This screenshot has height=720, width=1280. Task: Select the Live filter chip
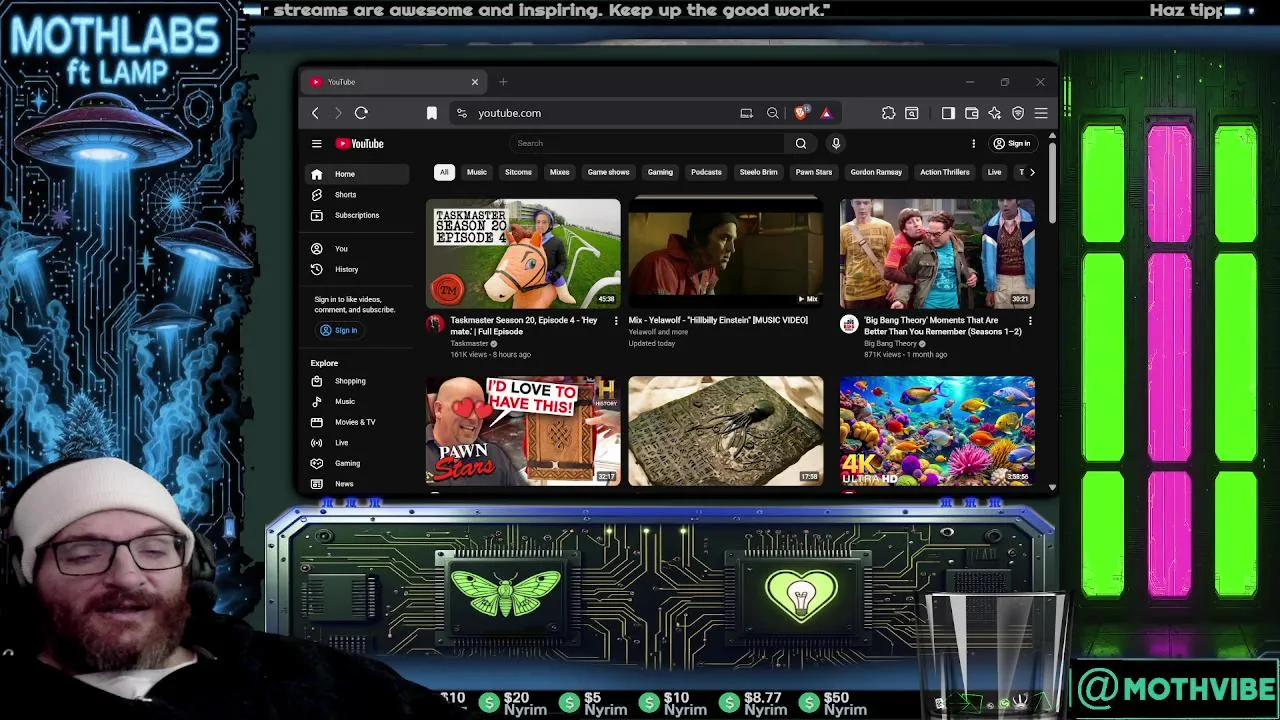994,172
